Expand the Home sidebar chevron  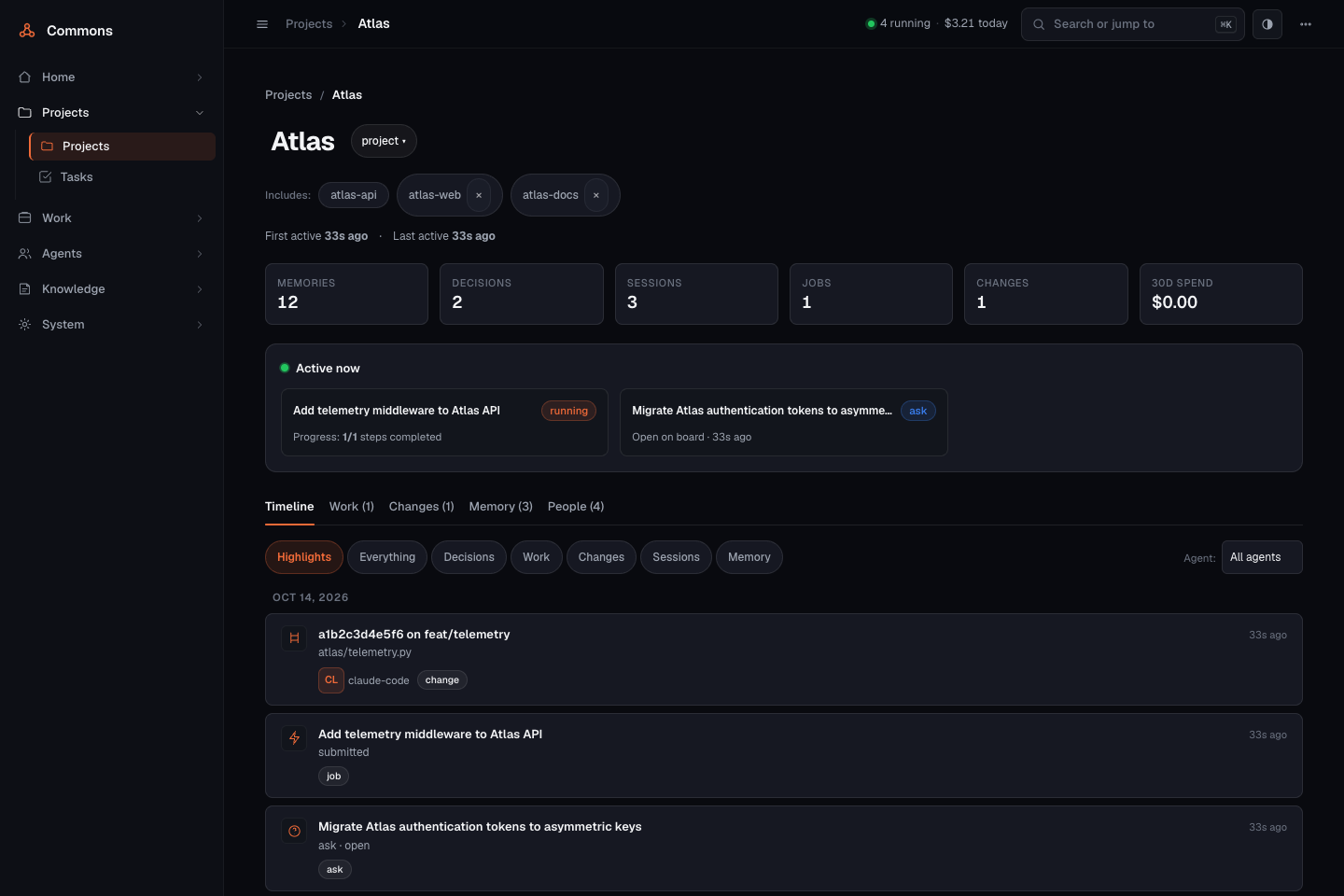200,77
